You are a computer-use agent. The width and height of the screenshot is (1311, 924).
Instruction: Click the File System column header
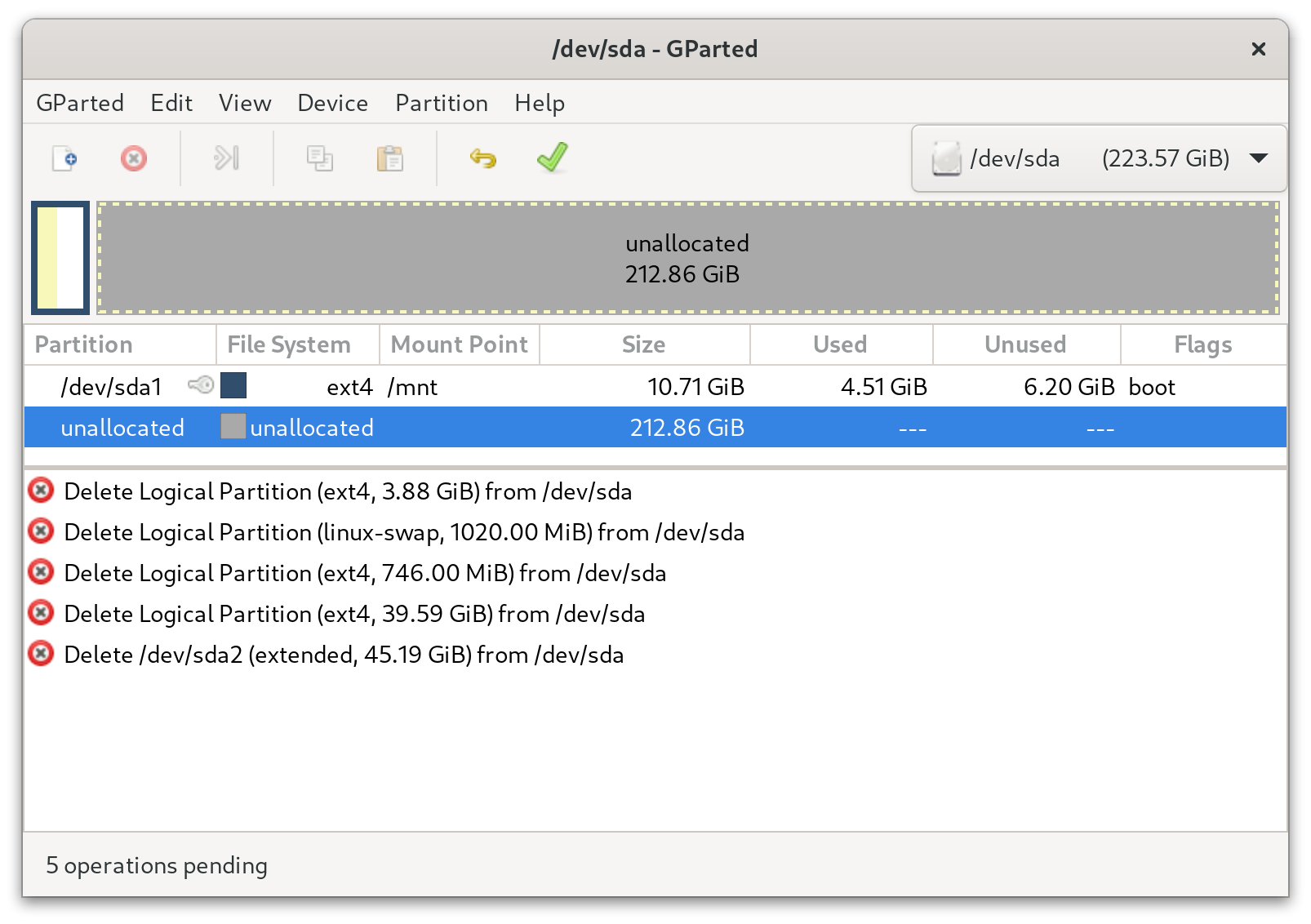tap(298, 344)
